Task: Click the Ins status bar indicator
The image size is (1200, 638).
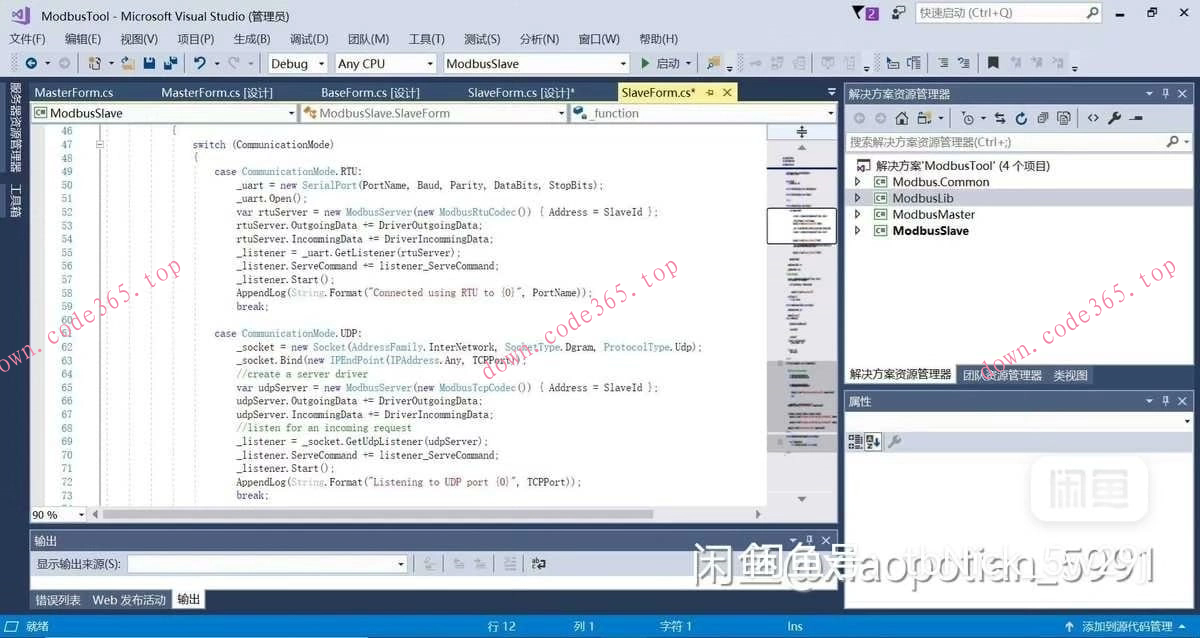Action: pyautogui.click(x=795, y=626)
